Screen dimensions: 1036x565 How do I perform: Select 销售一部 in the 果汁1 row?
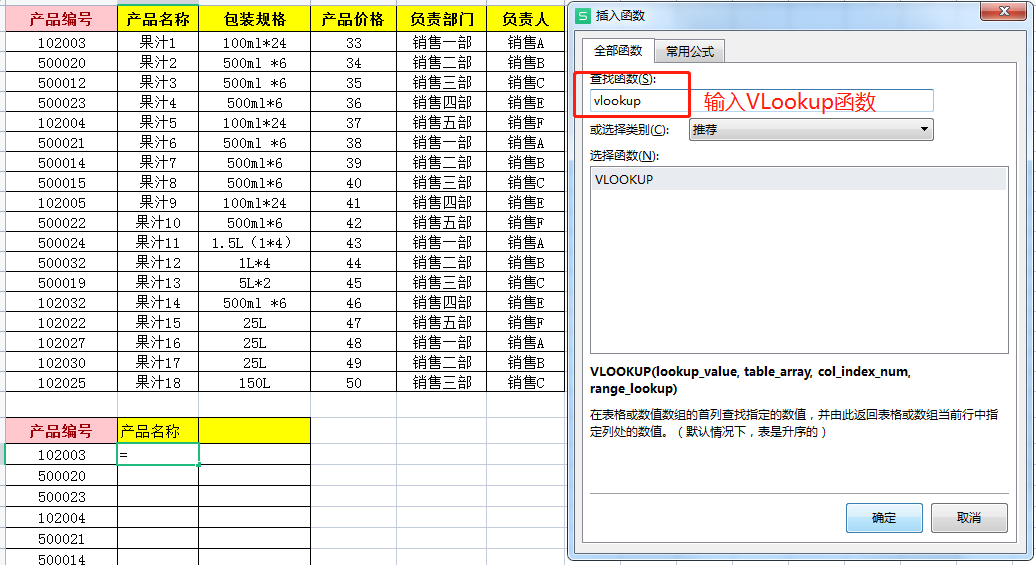tap(441, 42)
